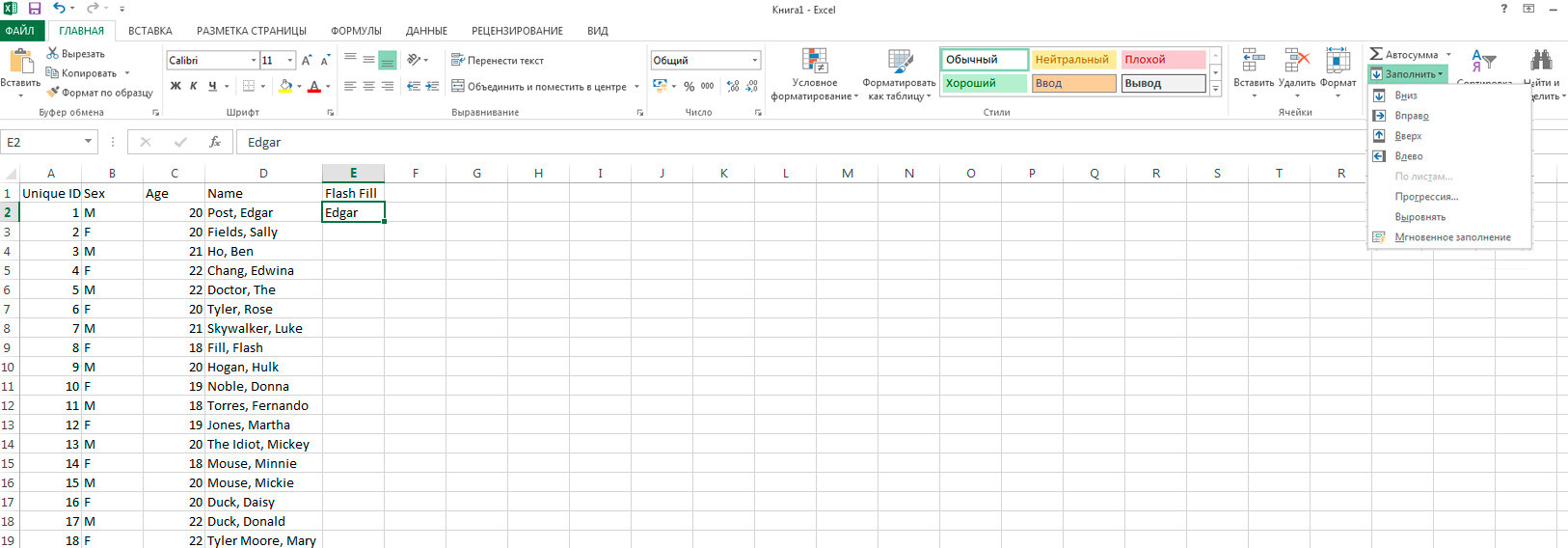This screenshot has width=1568, height=548.
Task: Select cell D5 with Chang, Edwina
Action: coord(262,271)
